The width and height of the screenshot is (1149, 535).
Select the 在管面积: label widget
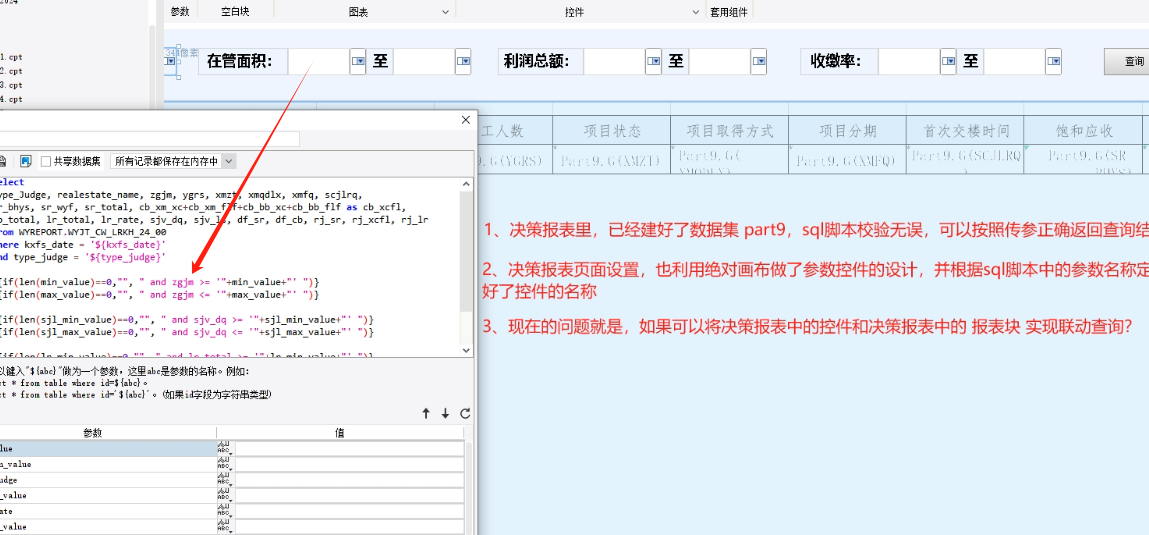click(244, 62)
